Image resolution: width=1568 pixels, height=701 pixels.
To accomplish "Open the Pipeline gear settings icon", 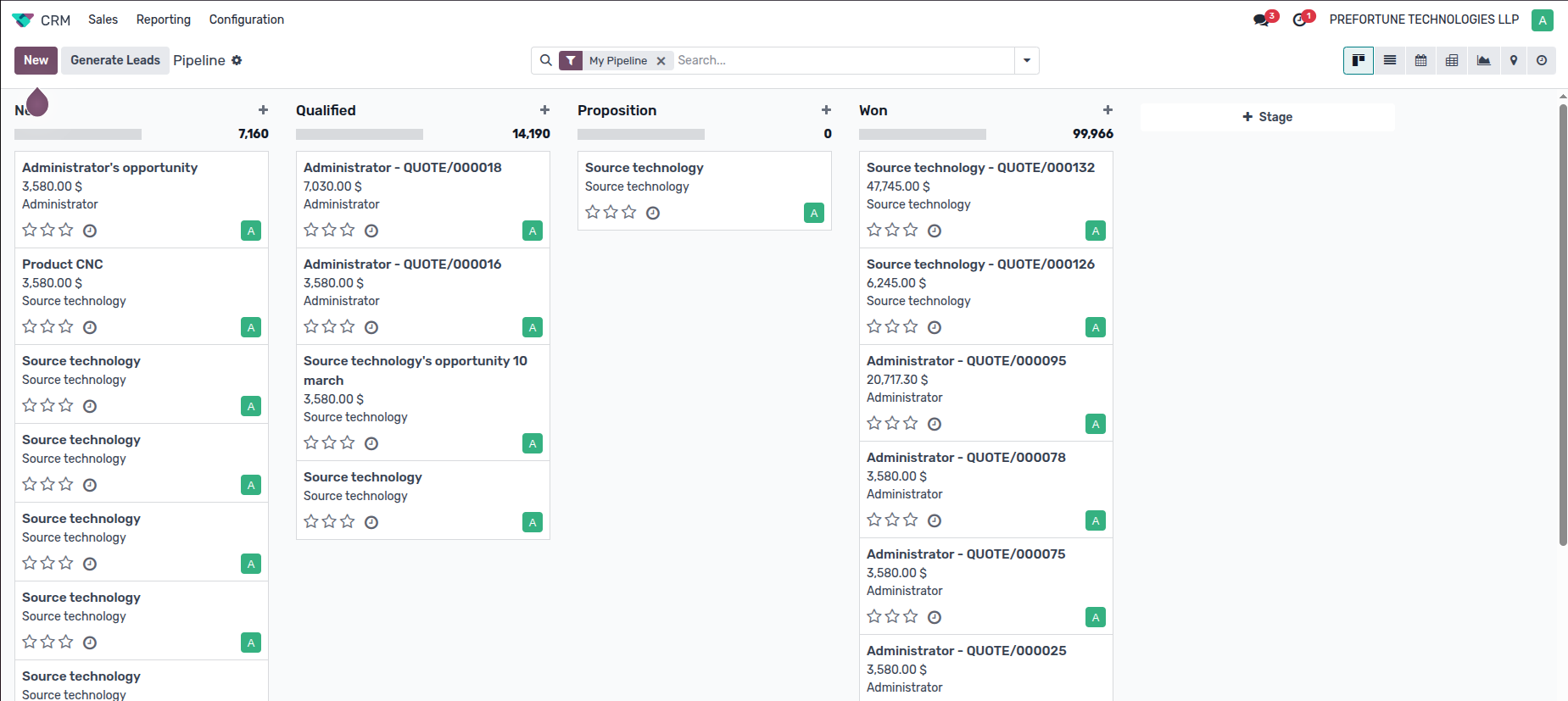I will coord(237,60).
